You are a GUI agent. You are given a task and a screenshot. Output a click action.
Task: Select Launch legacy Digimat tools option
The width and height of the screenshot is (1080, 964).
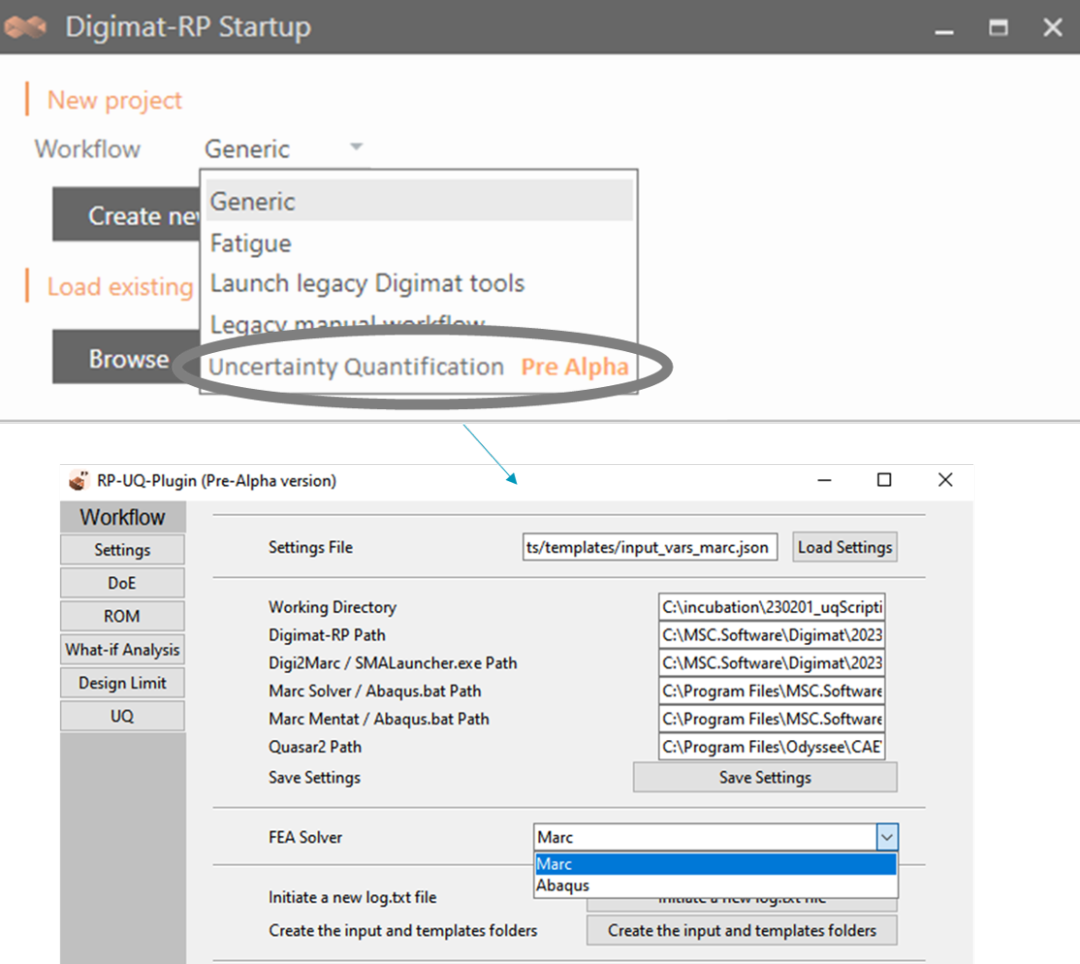pos(419,283)
